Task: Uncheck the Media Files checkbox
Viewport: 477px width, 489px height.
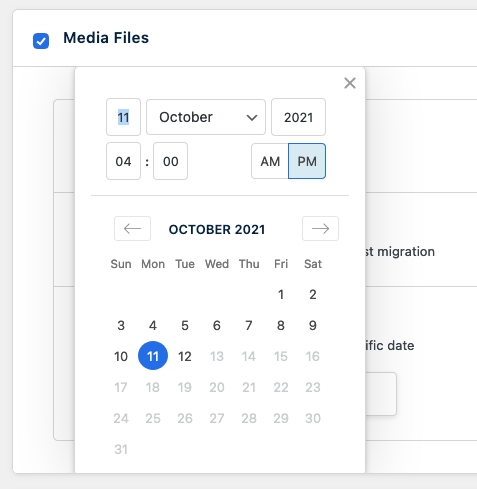Action: [41, 41]
